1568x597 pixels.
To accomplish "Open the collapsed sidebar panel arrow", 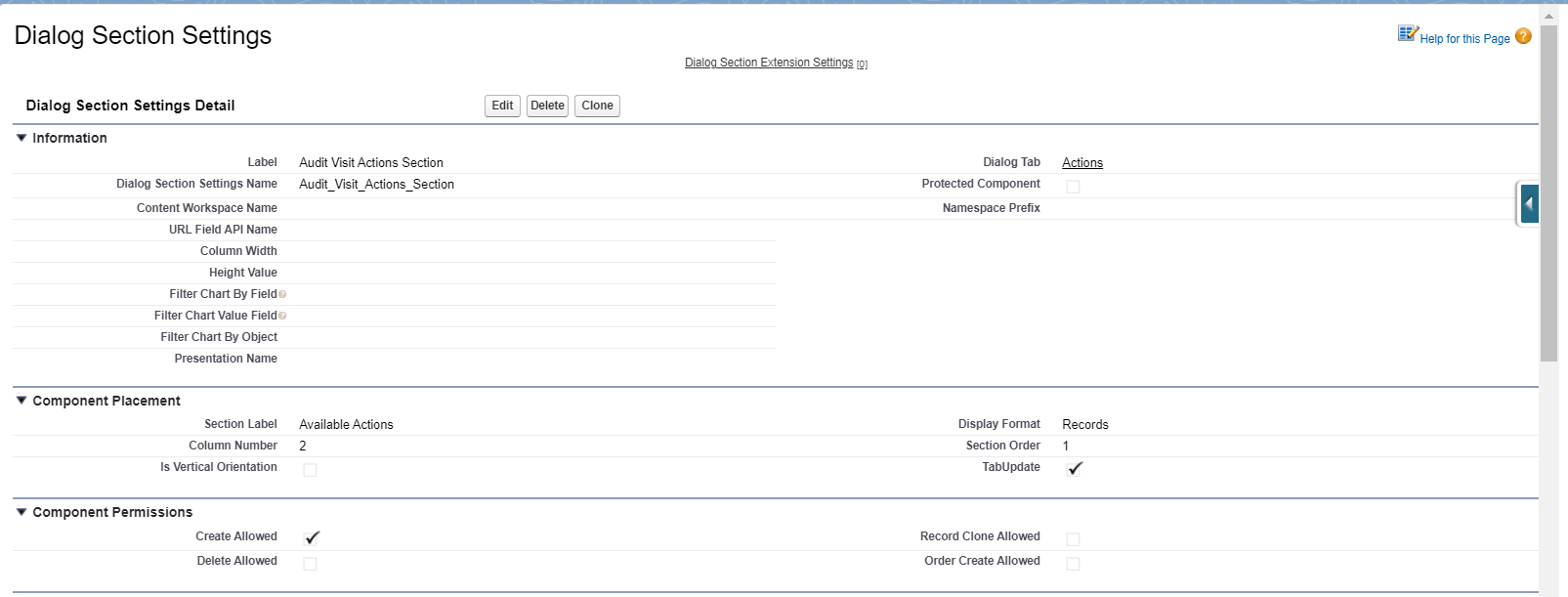I will click(x=1529, y=204).
